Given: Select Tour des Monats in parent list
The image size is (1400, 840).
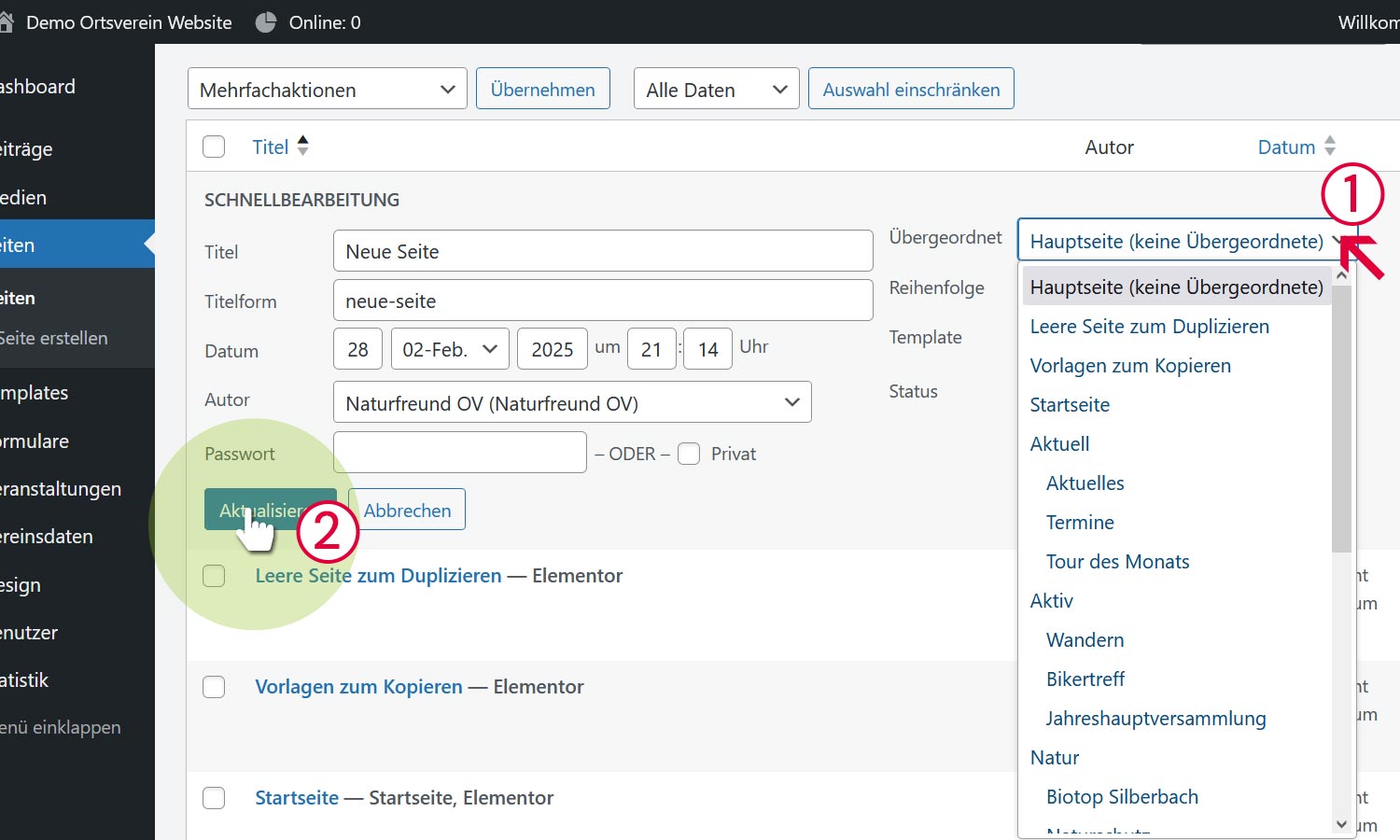Looking at the screenshot, I should pos(1117,562).
